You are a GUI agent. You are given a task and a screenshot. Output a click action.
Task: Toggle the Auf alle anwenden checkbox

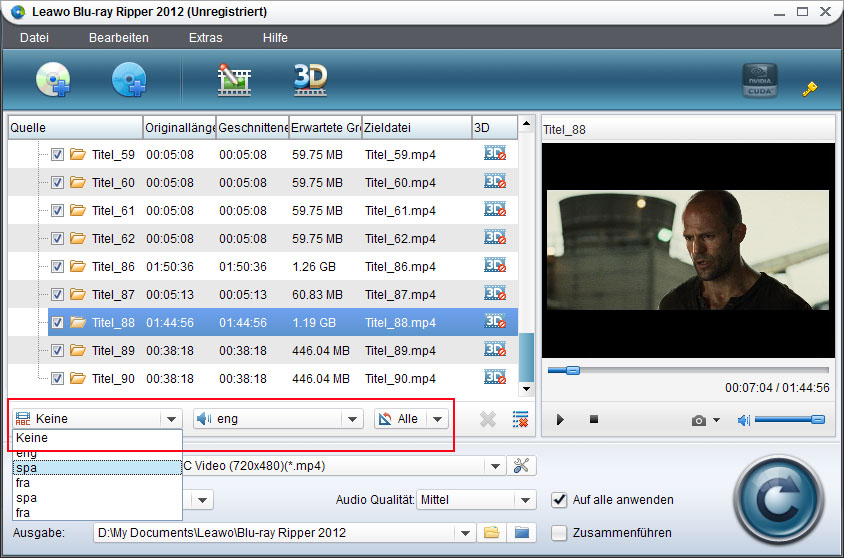click(x=559, y=499)
